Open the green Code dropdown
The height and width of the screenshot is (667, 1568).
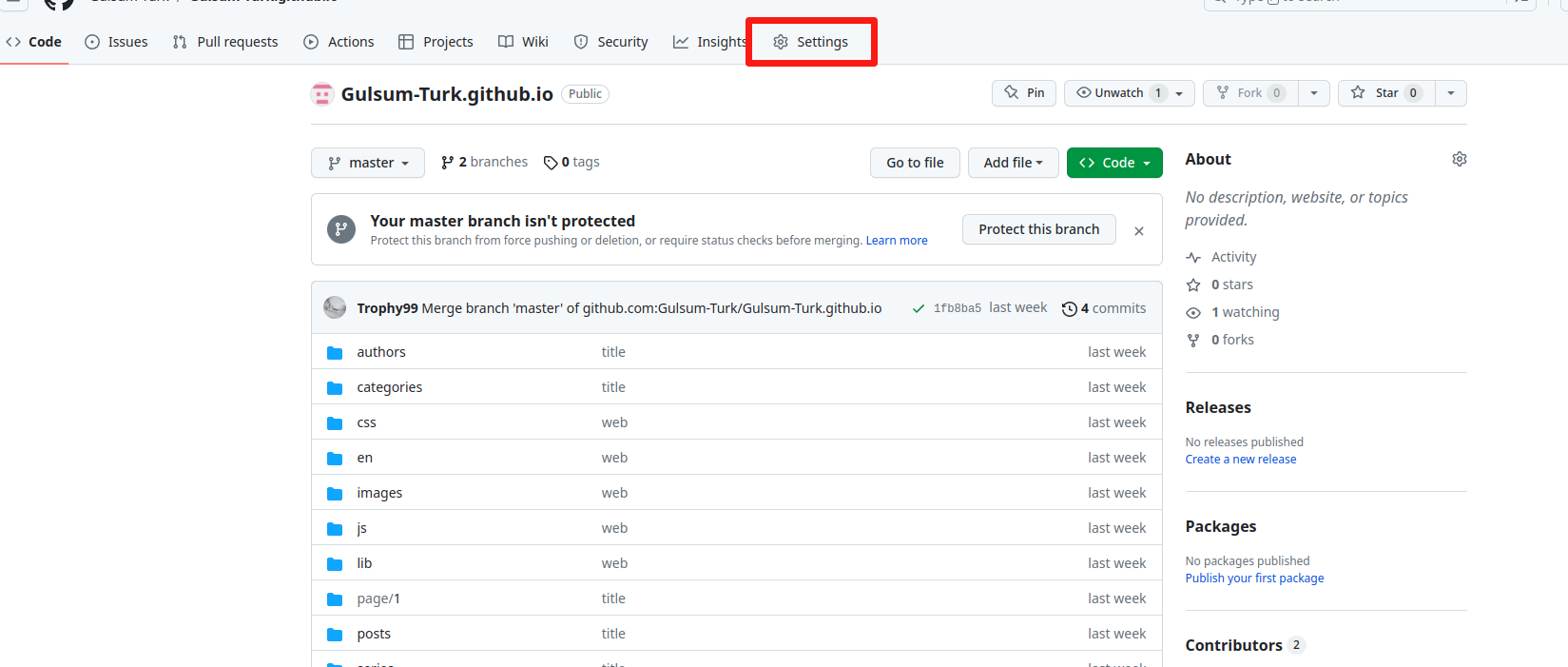pyautogui.click(x=1114, y=163)
